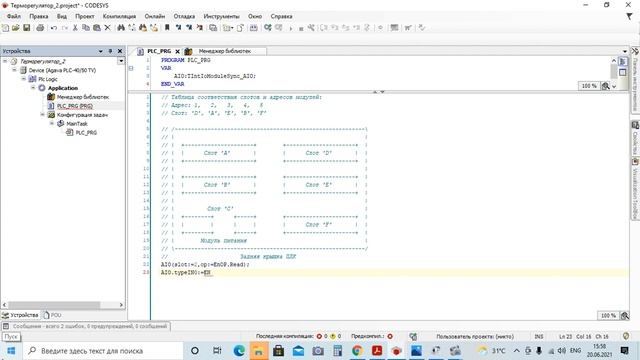Click the code editor zoom magnifier
Image resolution: width=640 pixels, height=360 pixels.
624,316
